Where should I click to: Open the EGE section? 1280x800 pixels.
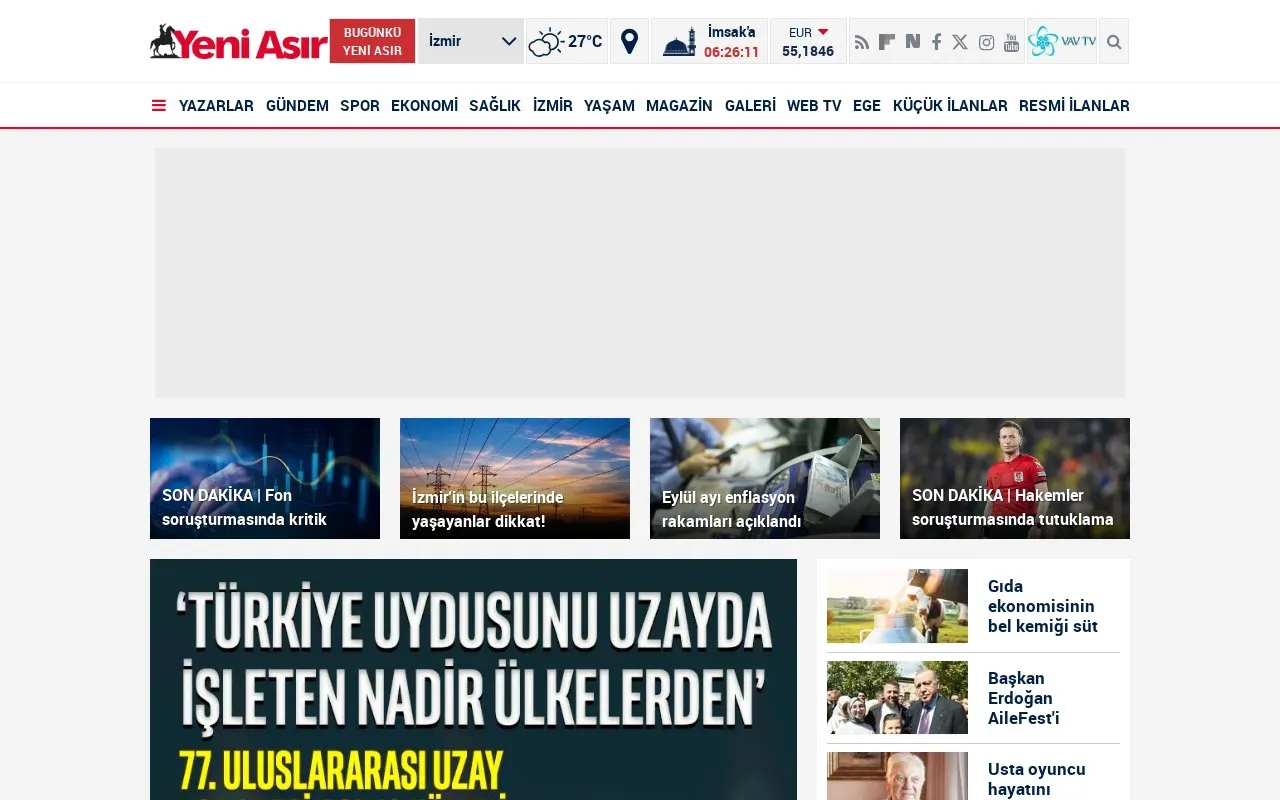[867, 106]
